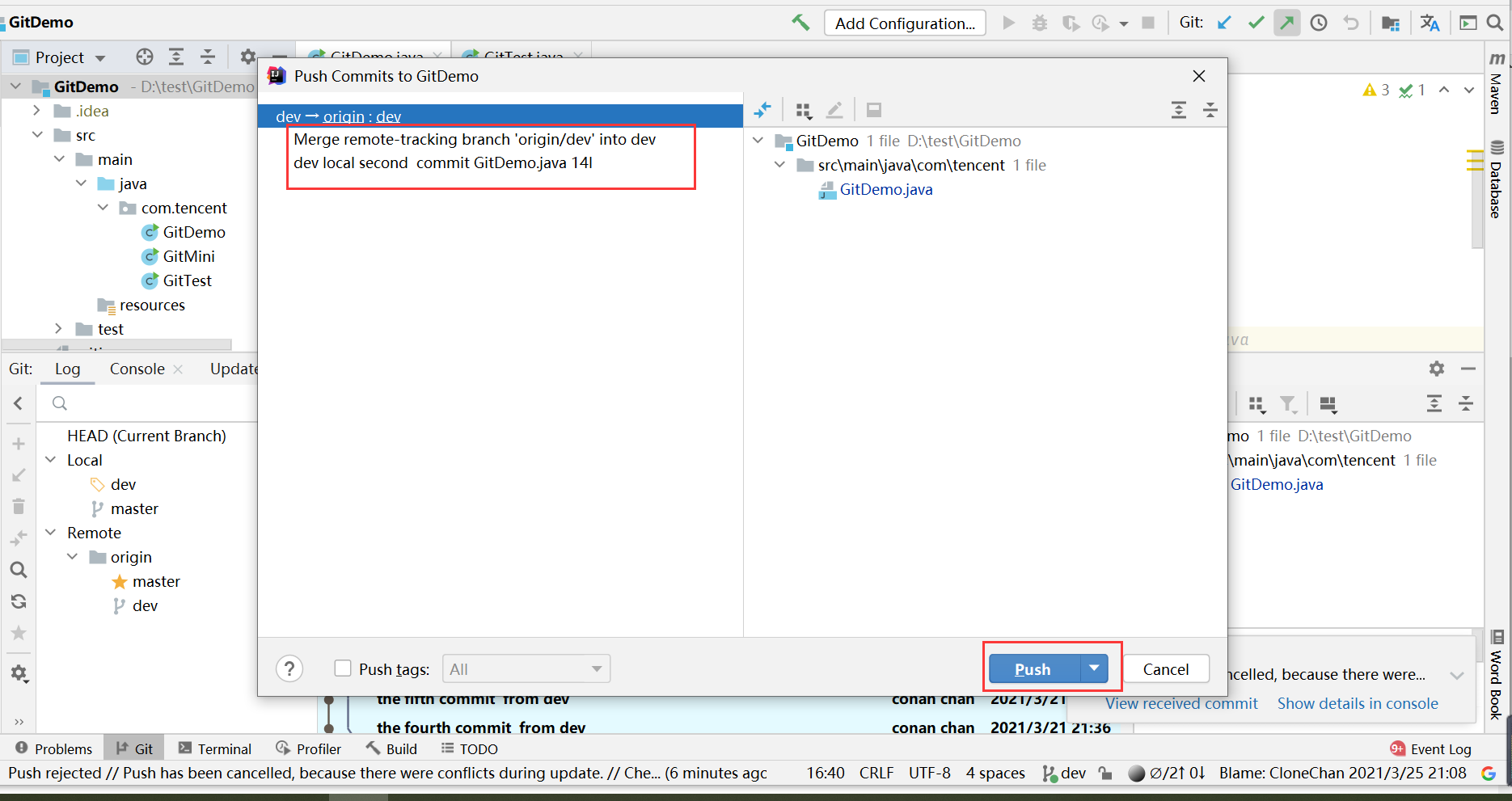Screen dimensions: 1512x801
Task: Collapse the GitDemo node in Push dialog
Action: pyautogui.click(x=758, y=141)
